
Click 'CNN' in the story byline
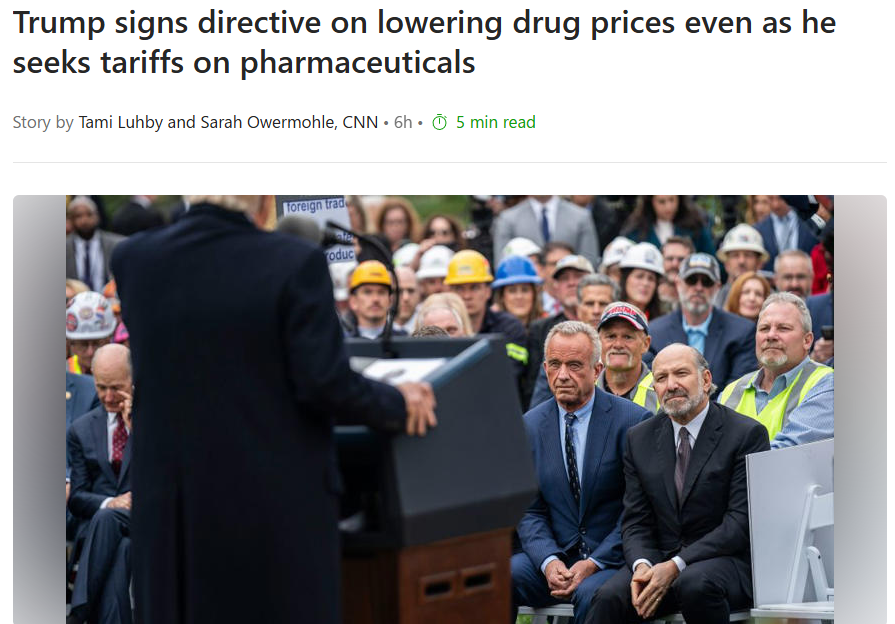click(x=360, y=122)
